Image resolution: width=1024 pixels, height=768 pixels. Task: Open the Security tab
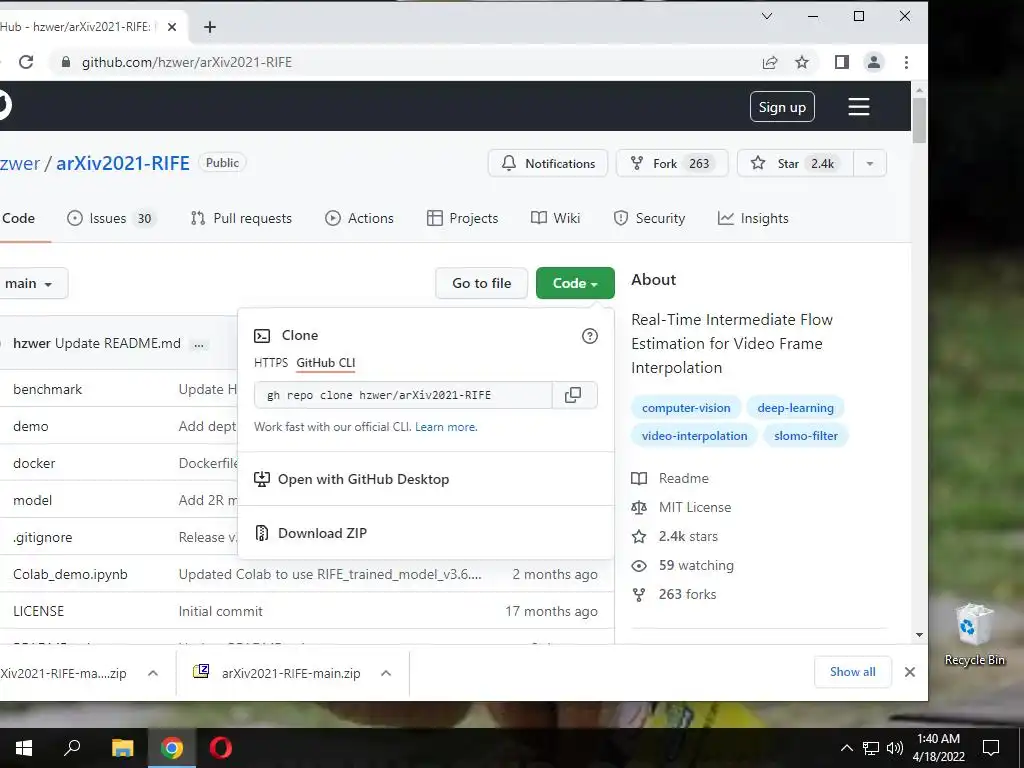(650, 218)
